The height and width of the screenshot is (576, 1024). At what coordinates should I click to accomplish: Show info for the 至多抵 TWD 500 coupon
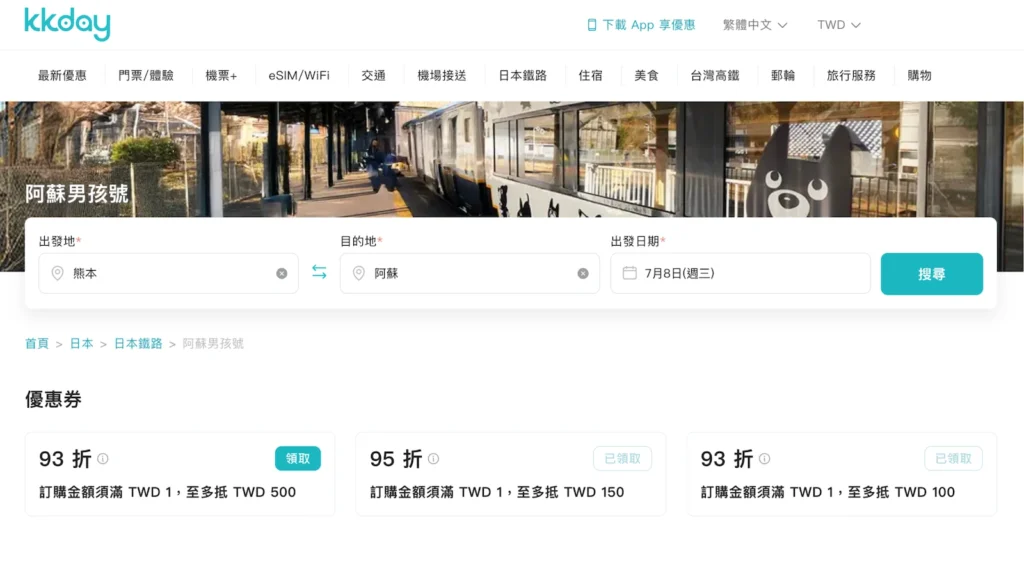(x=103, y=458)
